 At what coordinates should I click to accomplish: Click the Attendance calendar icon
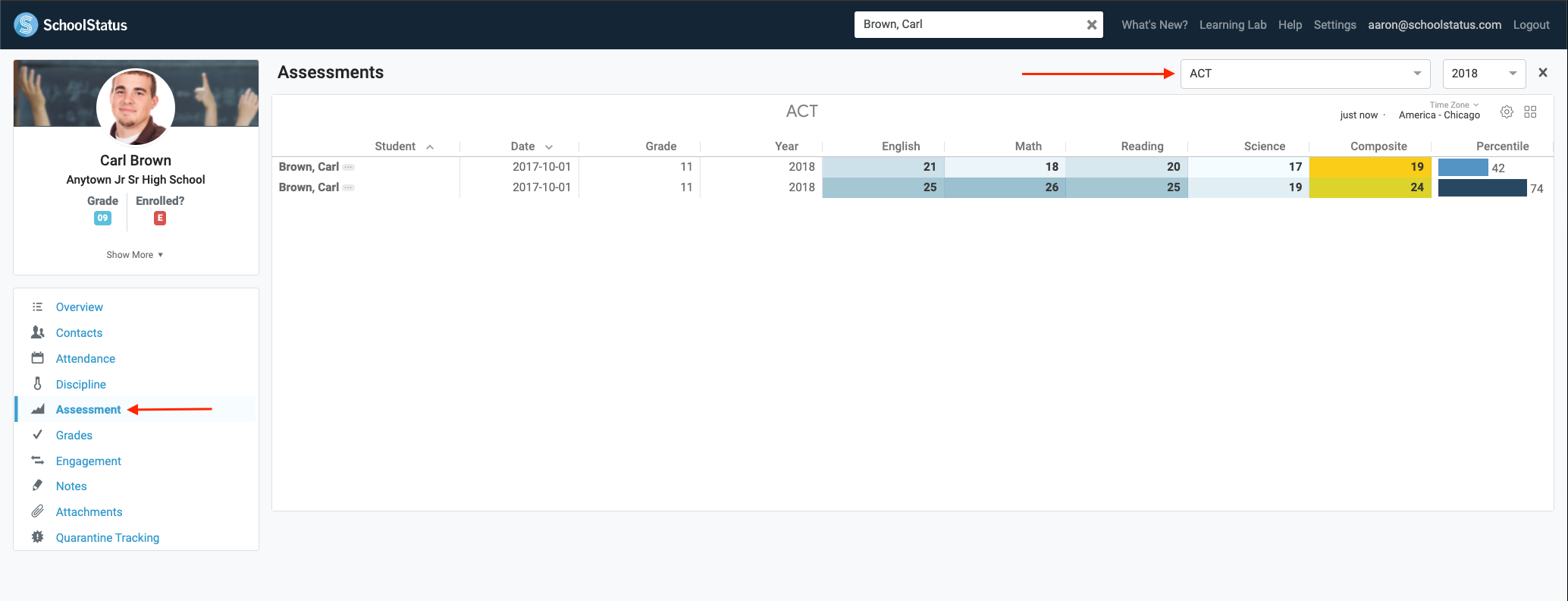point(37,358)
